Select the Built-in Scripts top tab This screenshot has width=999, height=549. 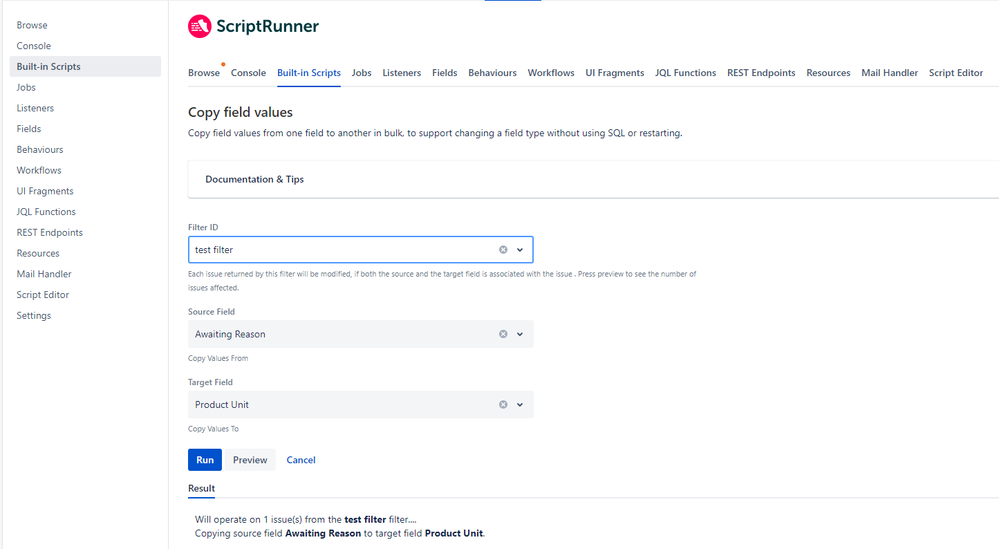(309, 73)
